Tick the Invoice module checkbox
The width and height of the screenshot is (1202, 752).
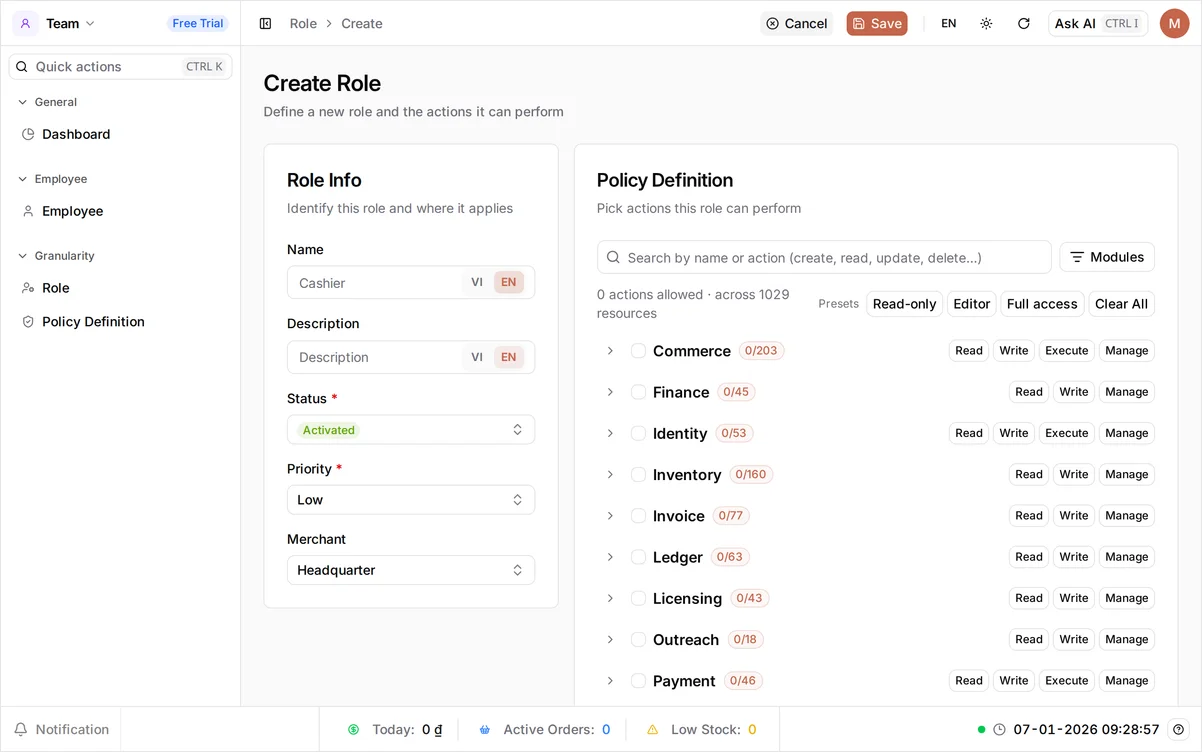638,516
